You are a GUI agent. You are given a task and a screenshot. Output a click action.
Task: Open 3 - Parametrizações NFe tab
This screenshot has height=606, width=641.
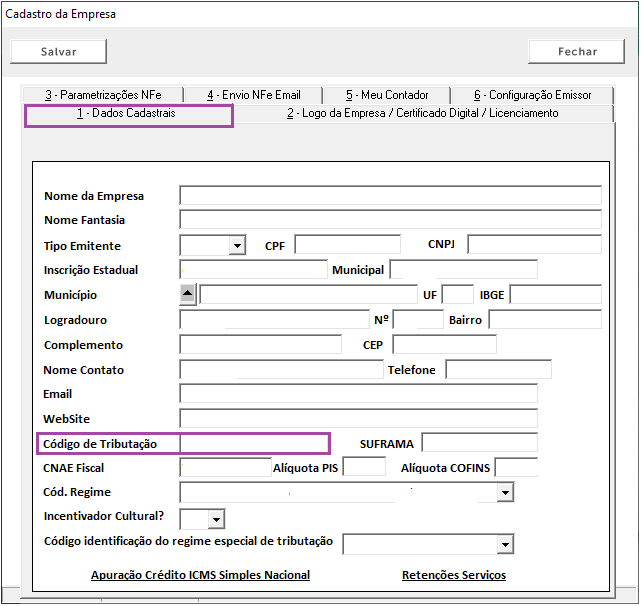pos(103,95)
